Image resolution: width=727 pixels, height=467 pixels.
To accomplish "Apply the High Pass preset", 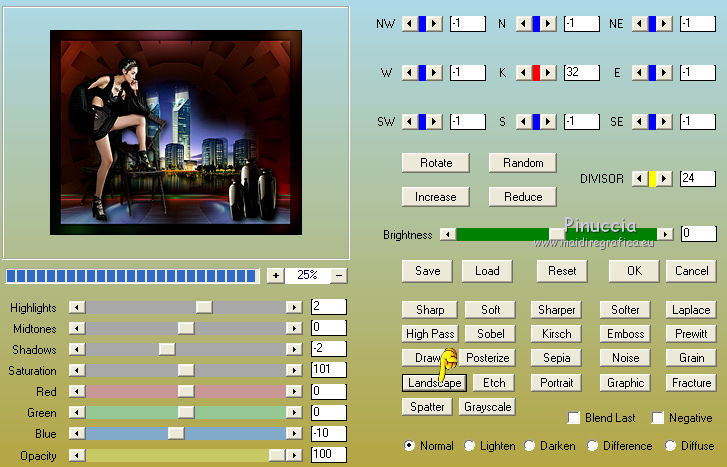I will coord(430,334).
